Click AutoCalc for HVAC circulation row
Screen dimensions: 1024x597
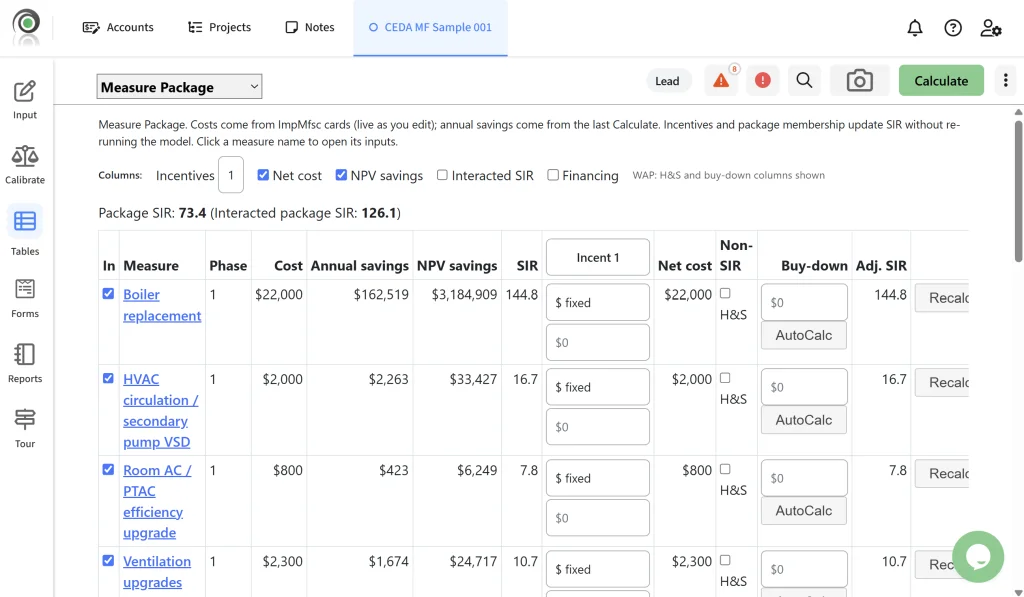pos(804,420)
